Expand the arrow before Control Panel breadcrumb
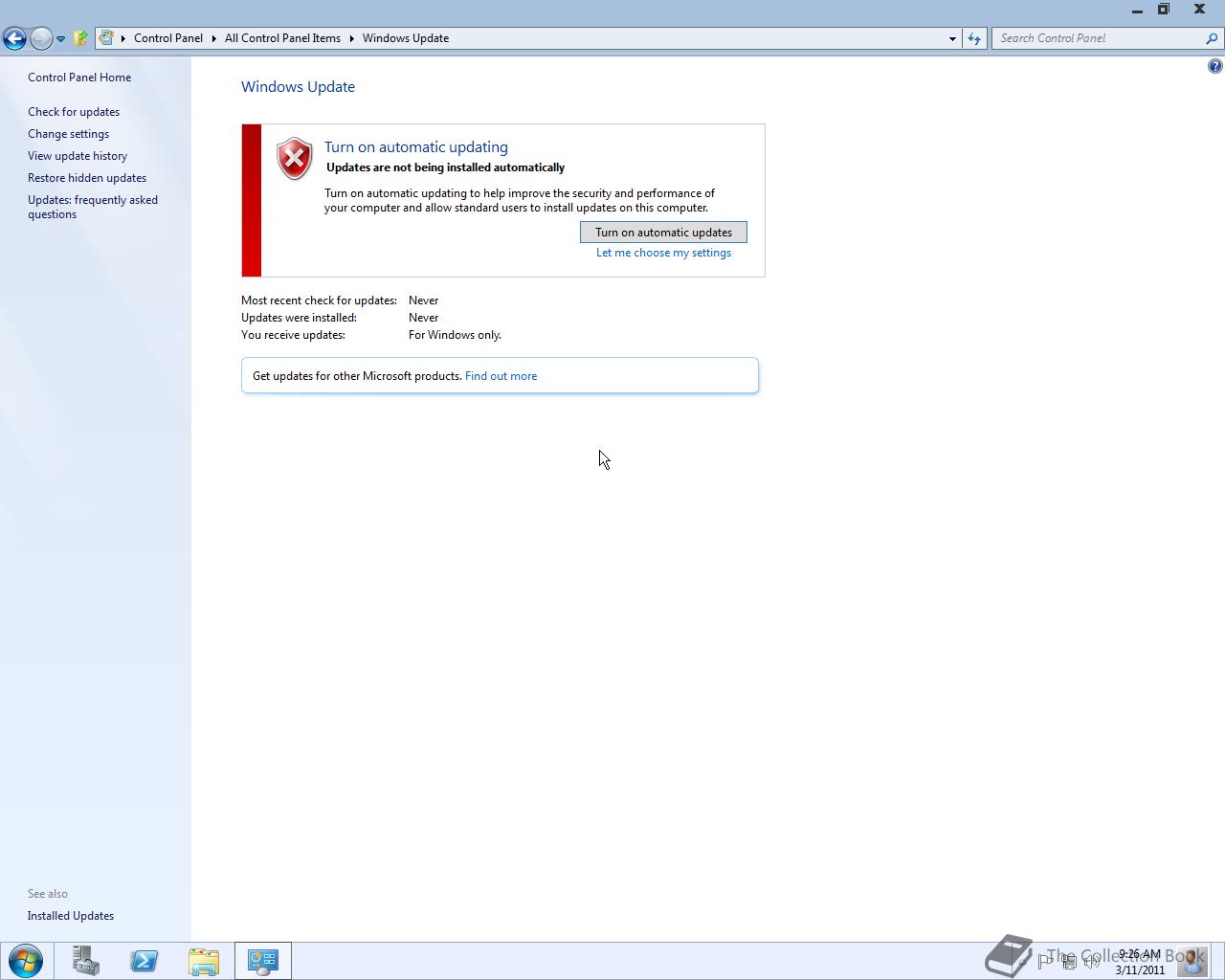The width and height of the screenshot is (1225, 980). click(123, 38)
